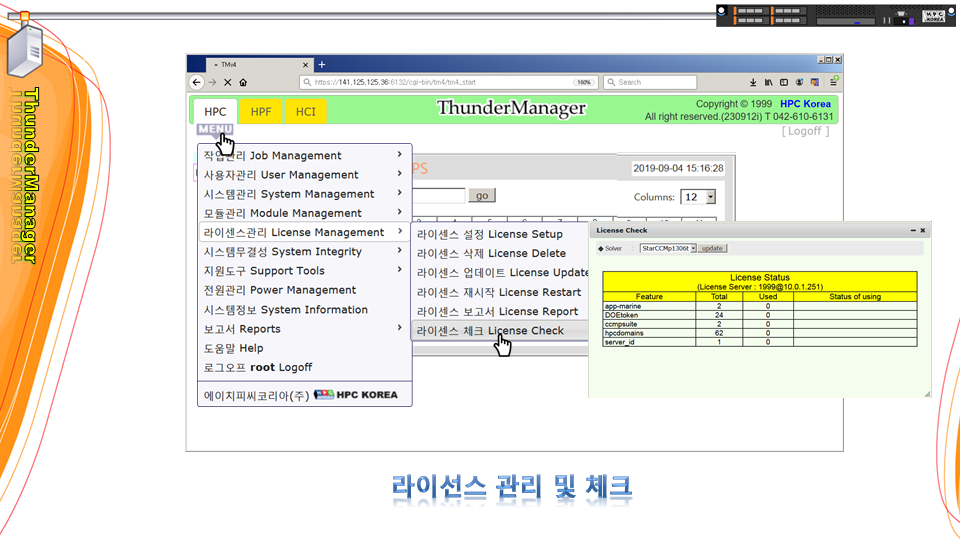The height and width of the screenshot is (540, 960).
Task: Choose License Report menu item
Action: pyautogui.click(x=497, y=312)
